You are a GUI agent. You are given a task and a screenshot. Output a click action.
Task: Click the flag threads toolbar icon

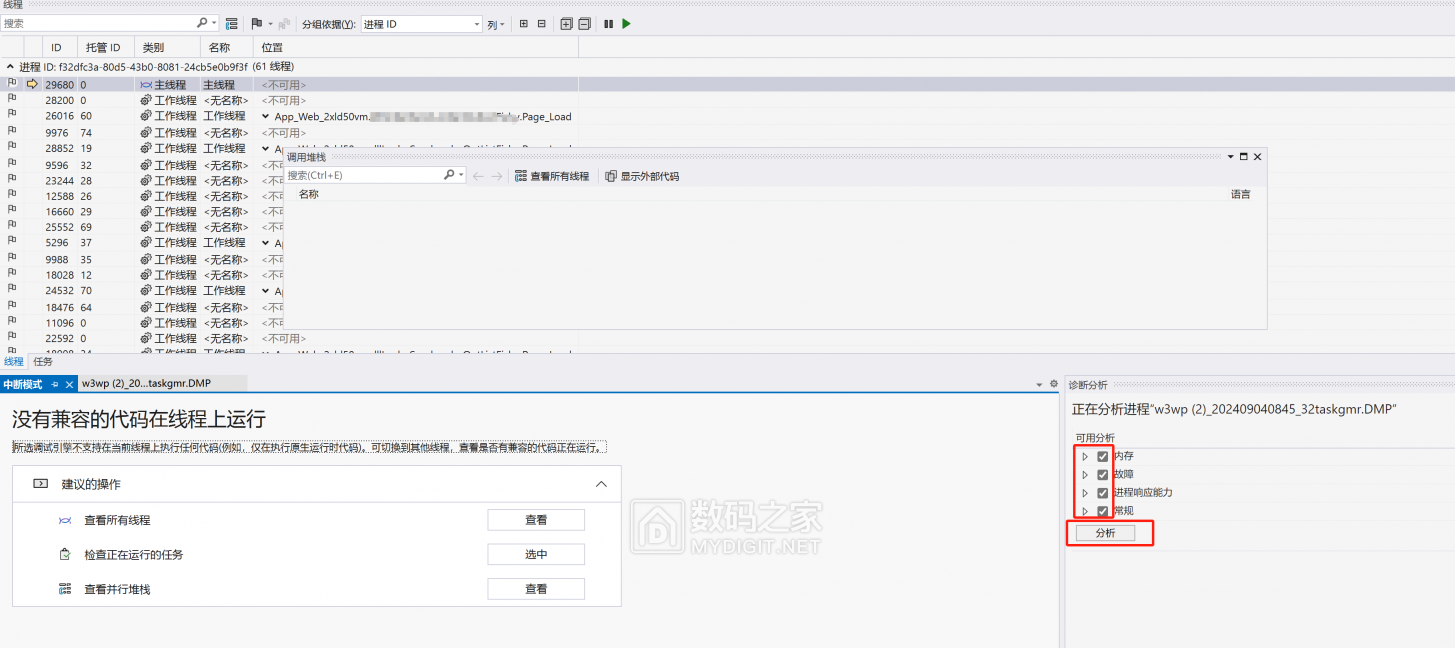[x=256, y=23]
